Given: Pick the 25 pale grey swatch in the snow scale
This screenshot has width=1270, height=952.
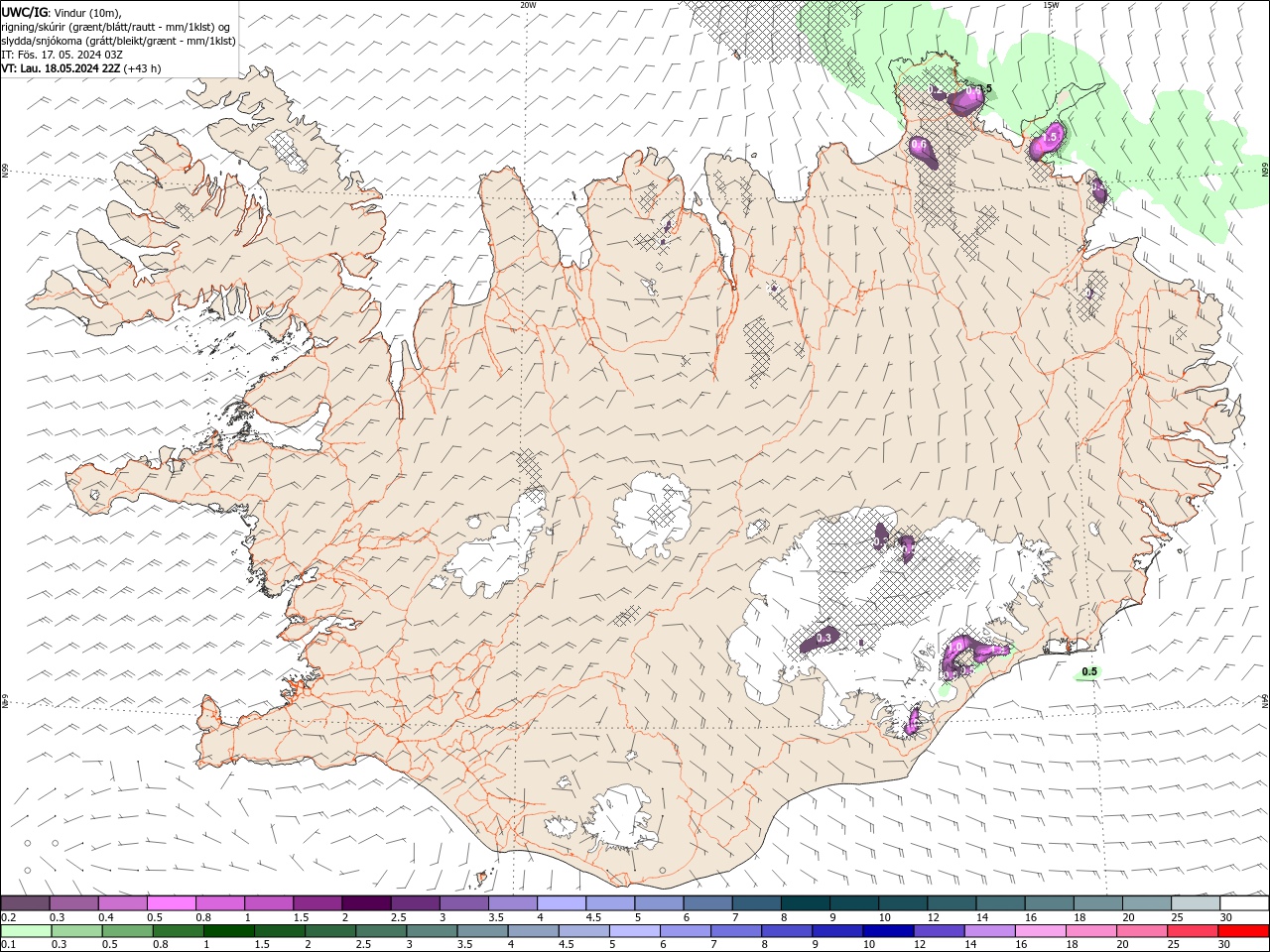Looking at the screenshot, I should pyautogui.click(x=1196, y=903).
